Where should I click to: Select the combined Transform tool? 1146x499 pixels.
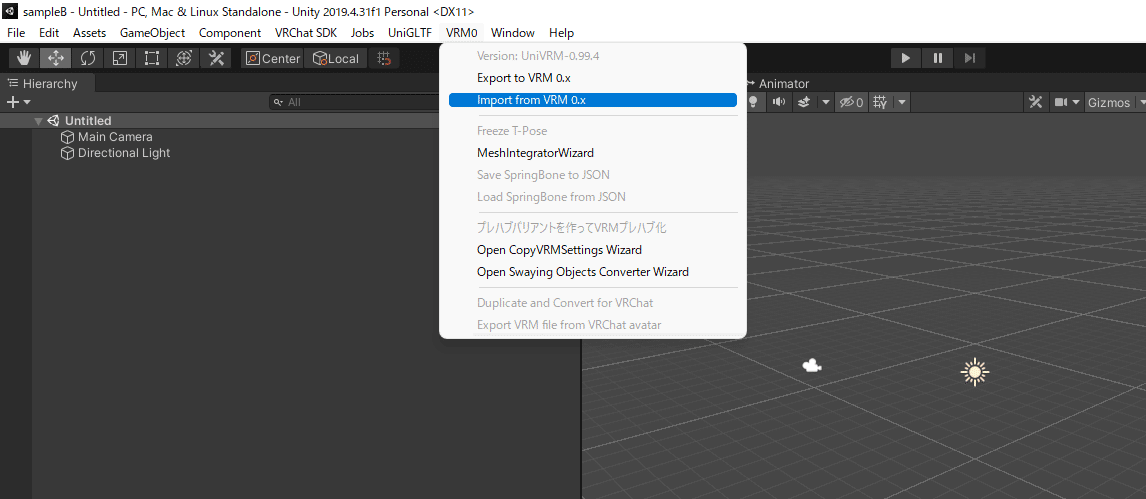point(184,58)
